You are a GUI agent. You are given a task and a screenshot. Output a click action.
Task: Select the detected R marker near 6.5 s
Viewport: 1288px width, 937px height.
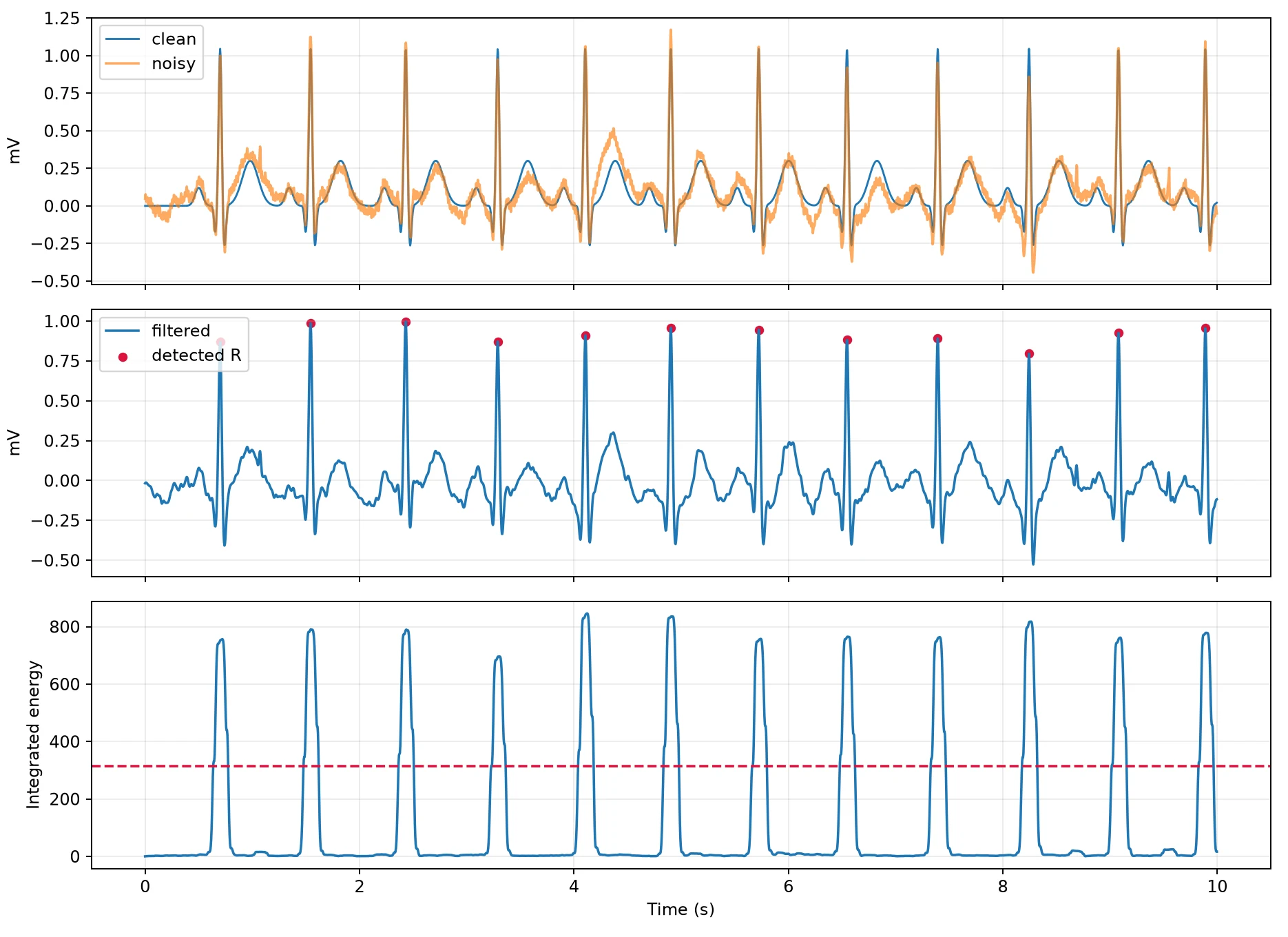pos(847,340)
